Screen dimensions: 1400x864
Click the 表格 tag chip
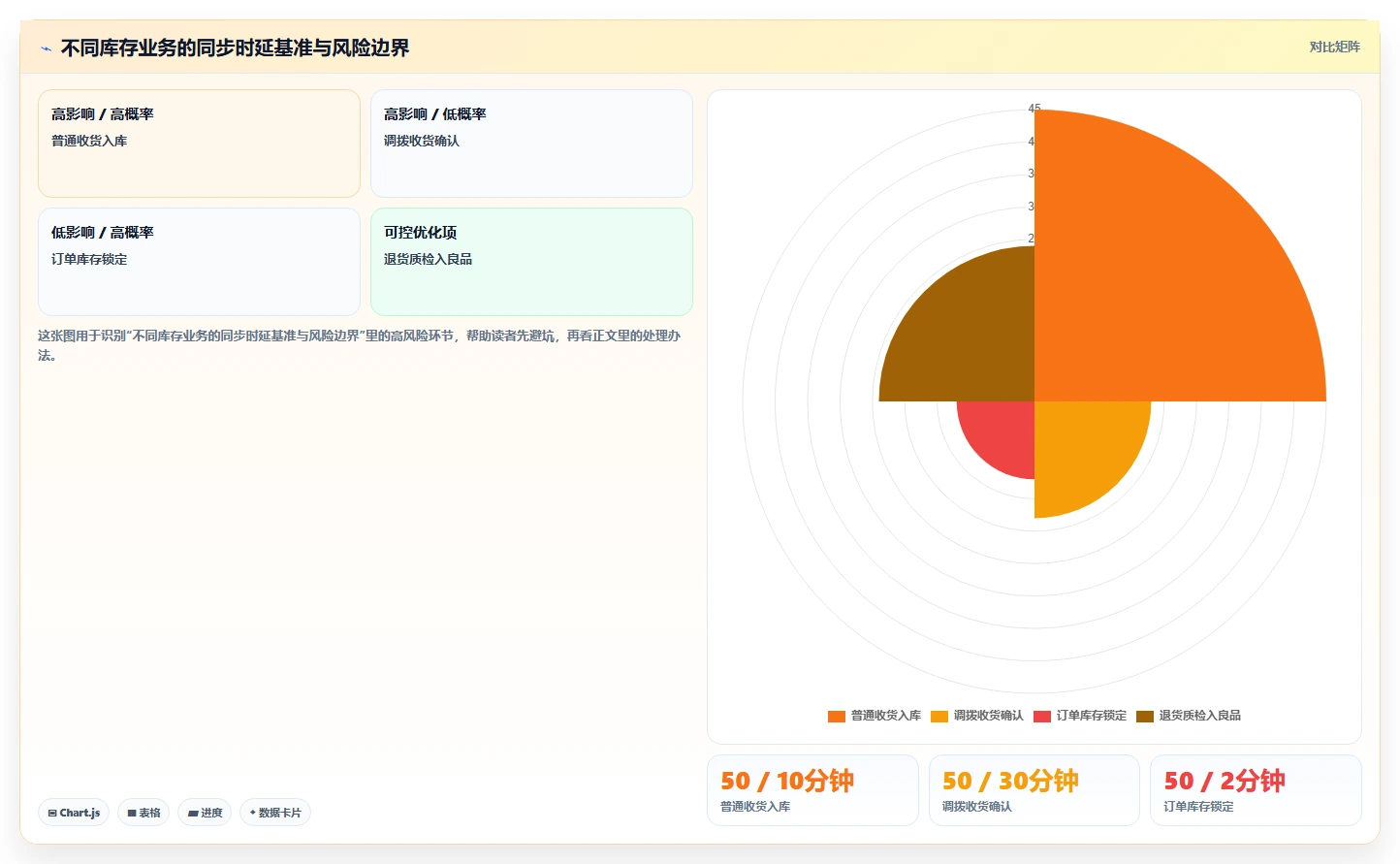[x=143, y=813]
